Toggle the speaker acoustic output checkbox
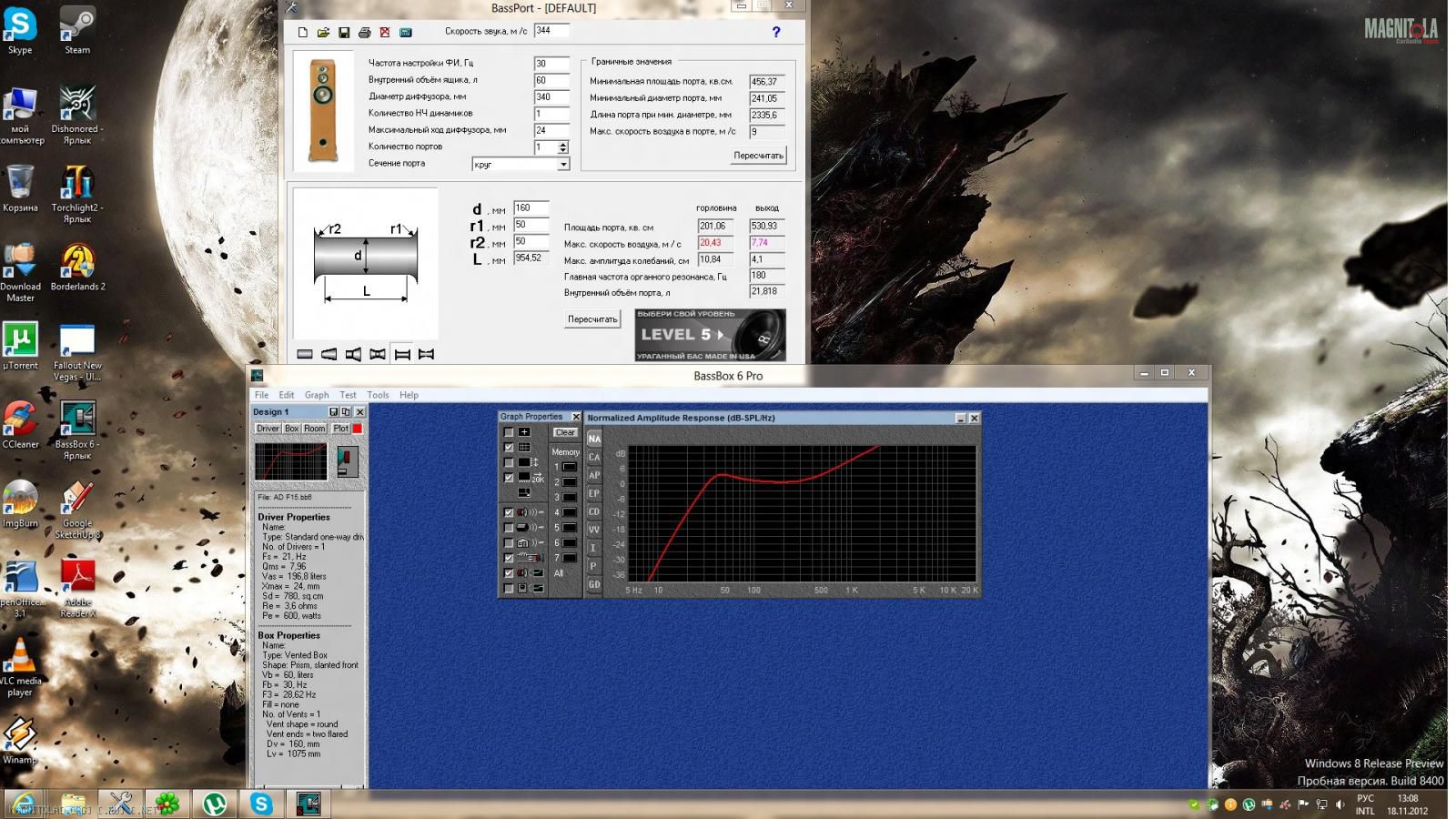The image size is (1456, 819). click(509, 512)
